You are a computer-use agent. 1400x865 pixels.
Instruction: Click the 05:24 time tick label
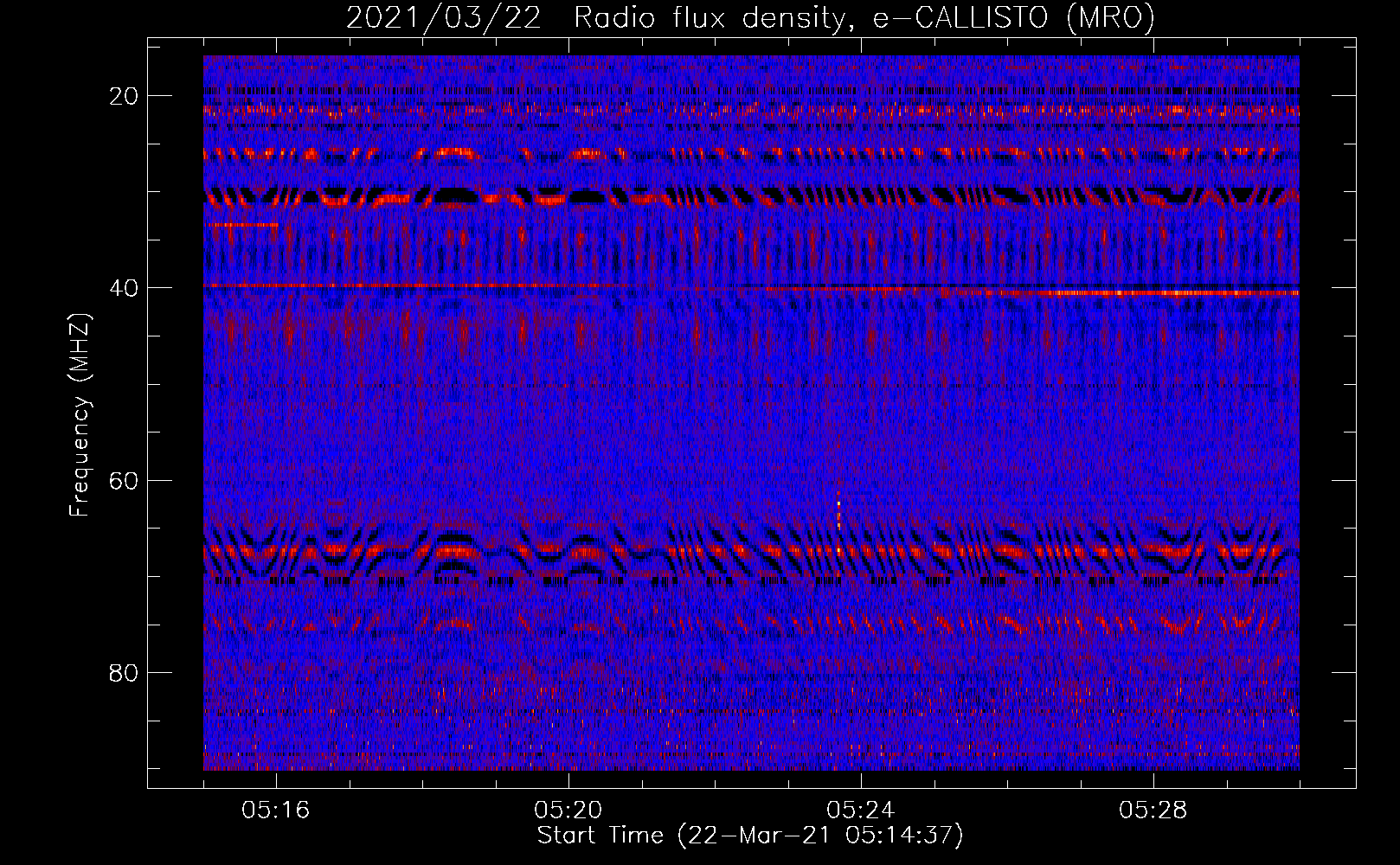pos(861,811)
